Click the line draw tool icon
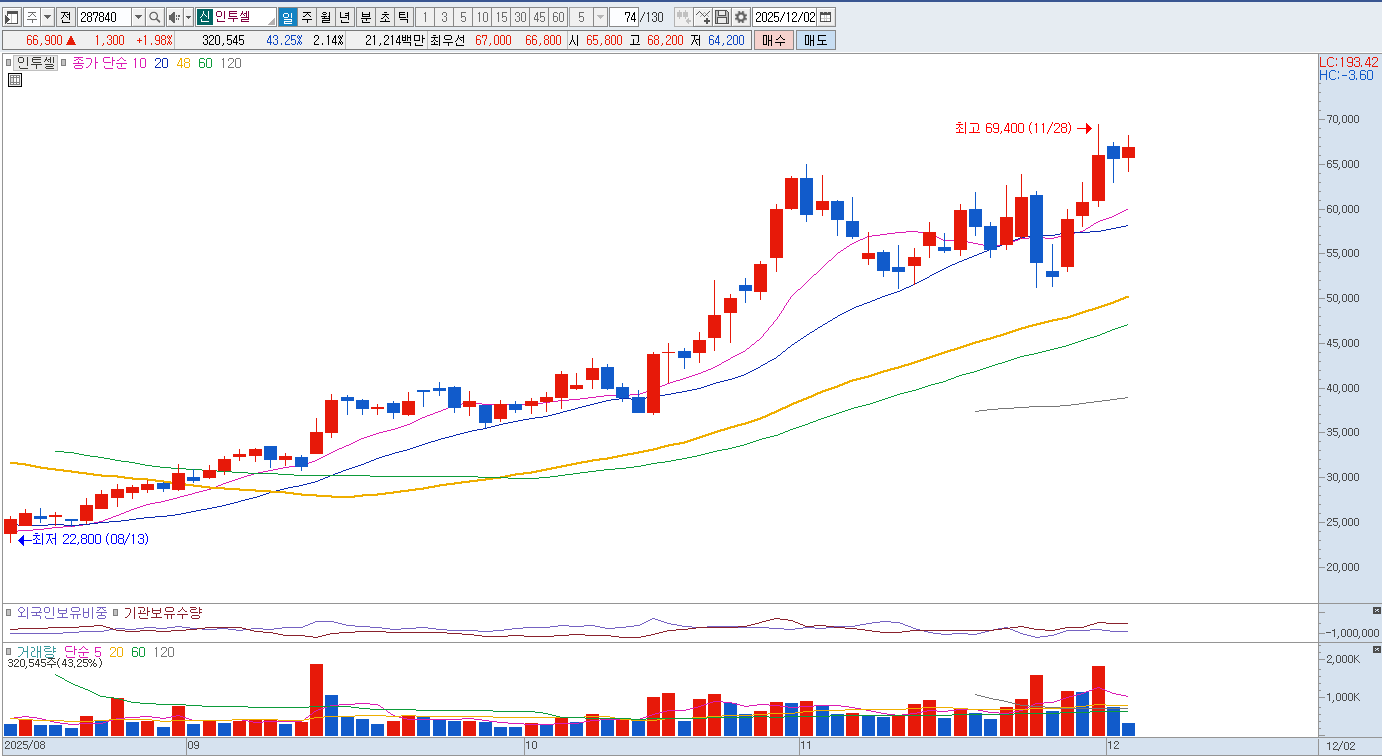Screen dimensions: 1382x756 point(703,17)
